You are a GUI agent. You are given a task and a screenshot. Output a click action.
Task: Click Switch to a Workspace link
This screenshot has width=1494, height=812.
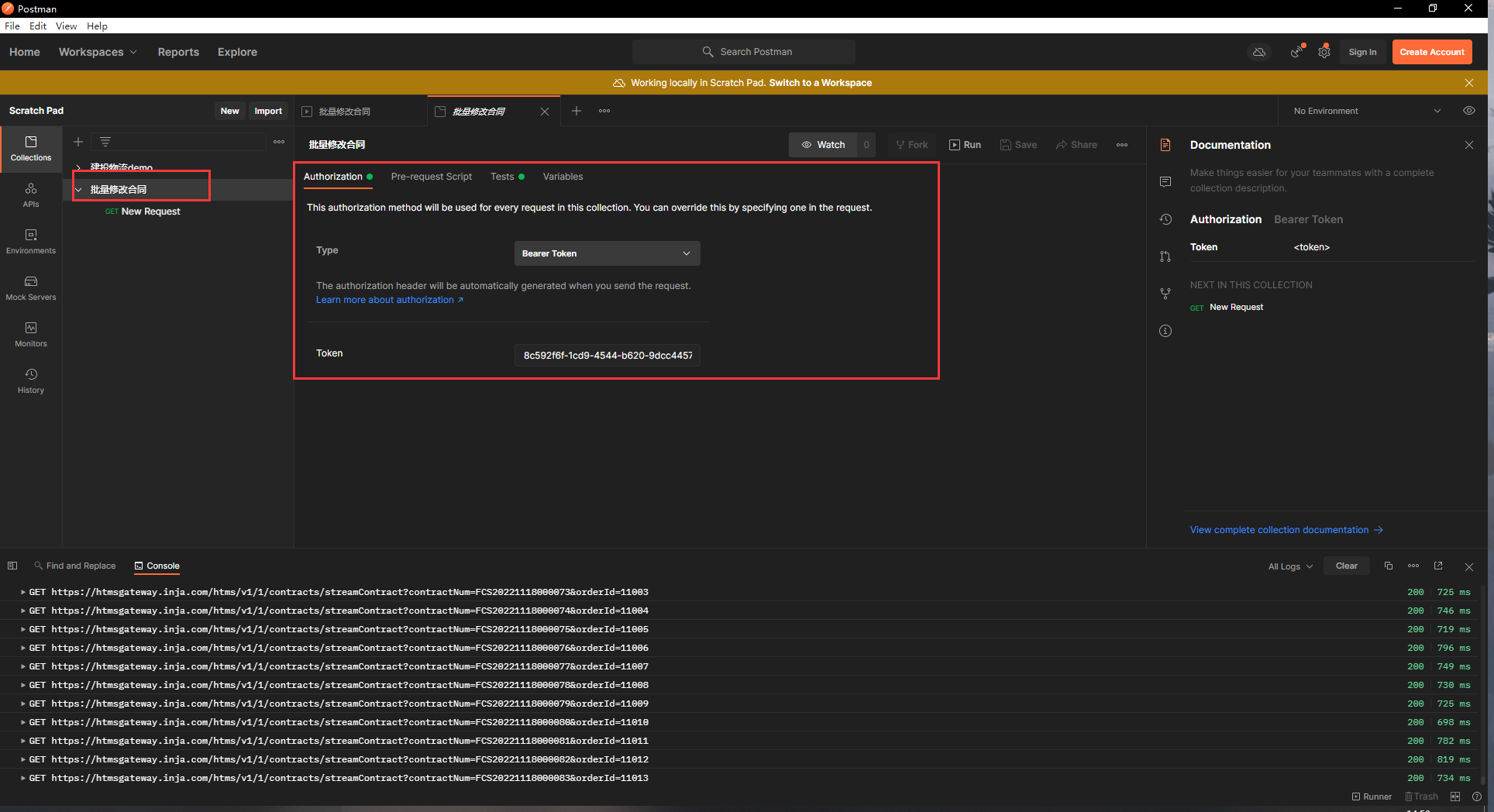(x=820, y=83)
